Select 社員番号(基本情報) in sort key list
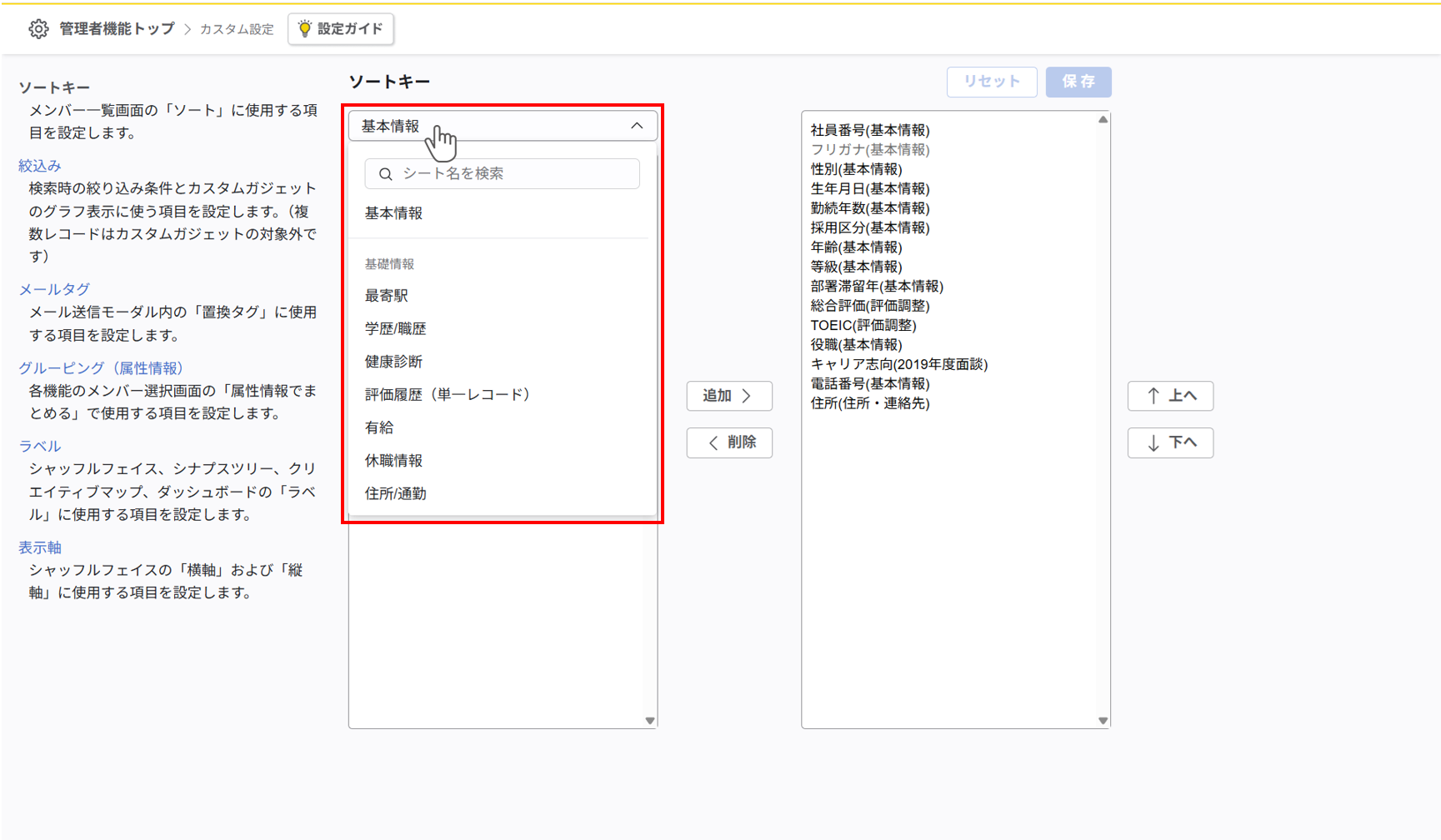 (x=869, y=130)
